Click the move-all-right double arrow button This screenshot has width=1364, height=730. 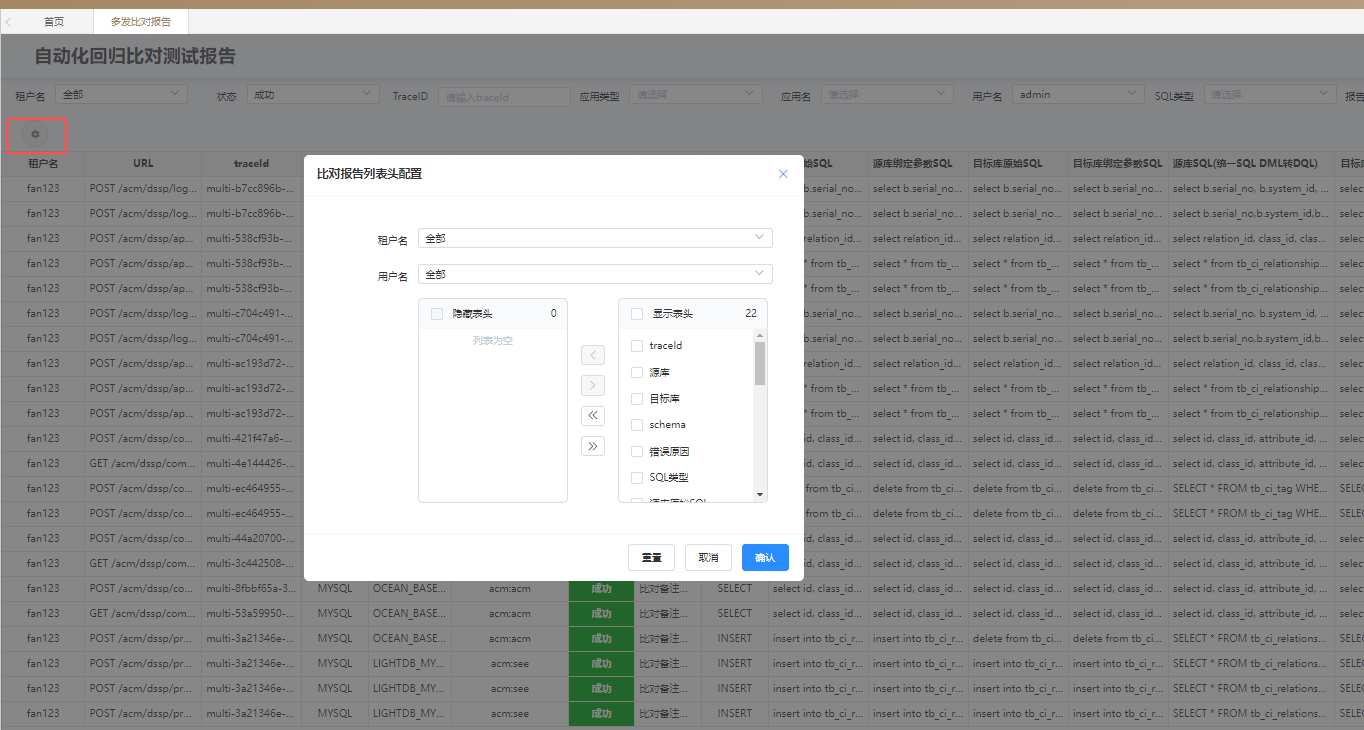593,445
